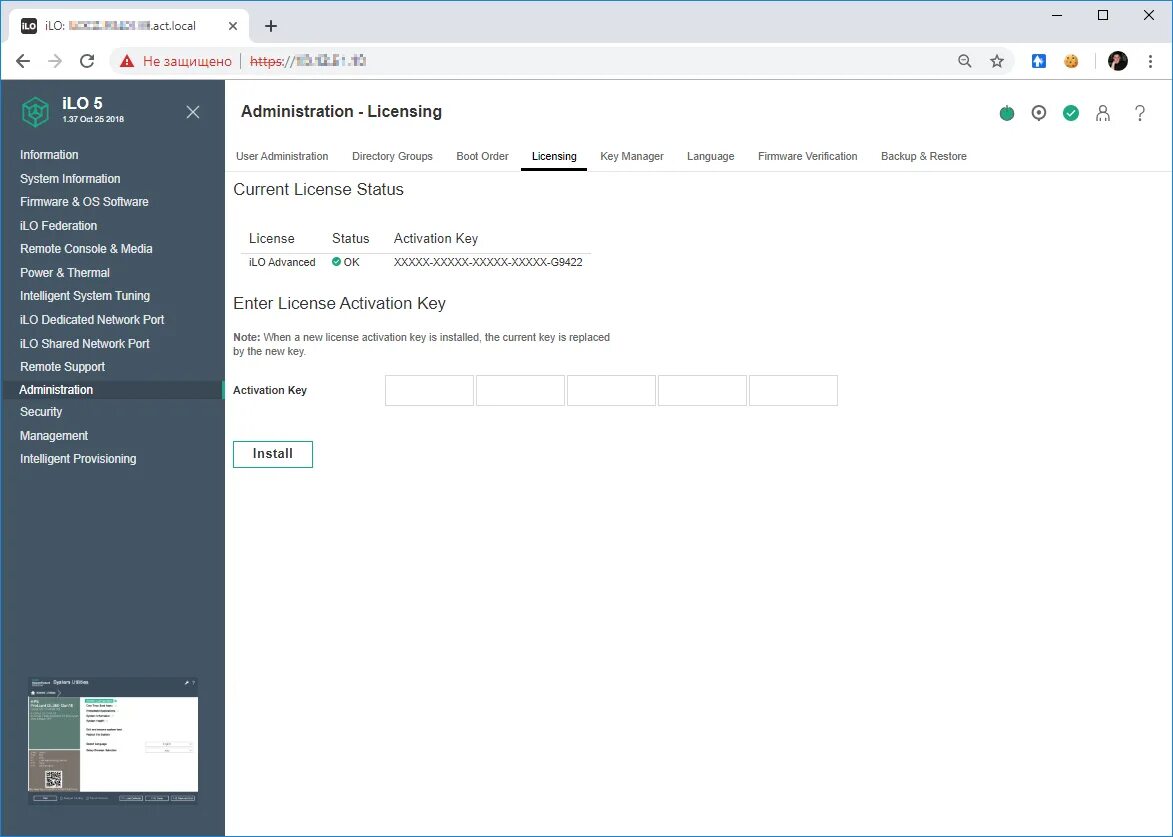The width and height of the screenshot is (1173, 837).
Task: Click the iLO Advanced license cell
Action: tap(282, 263)
